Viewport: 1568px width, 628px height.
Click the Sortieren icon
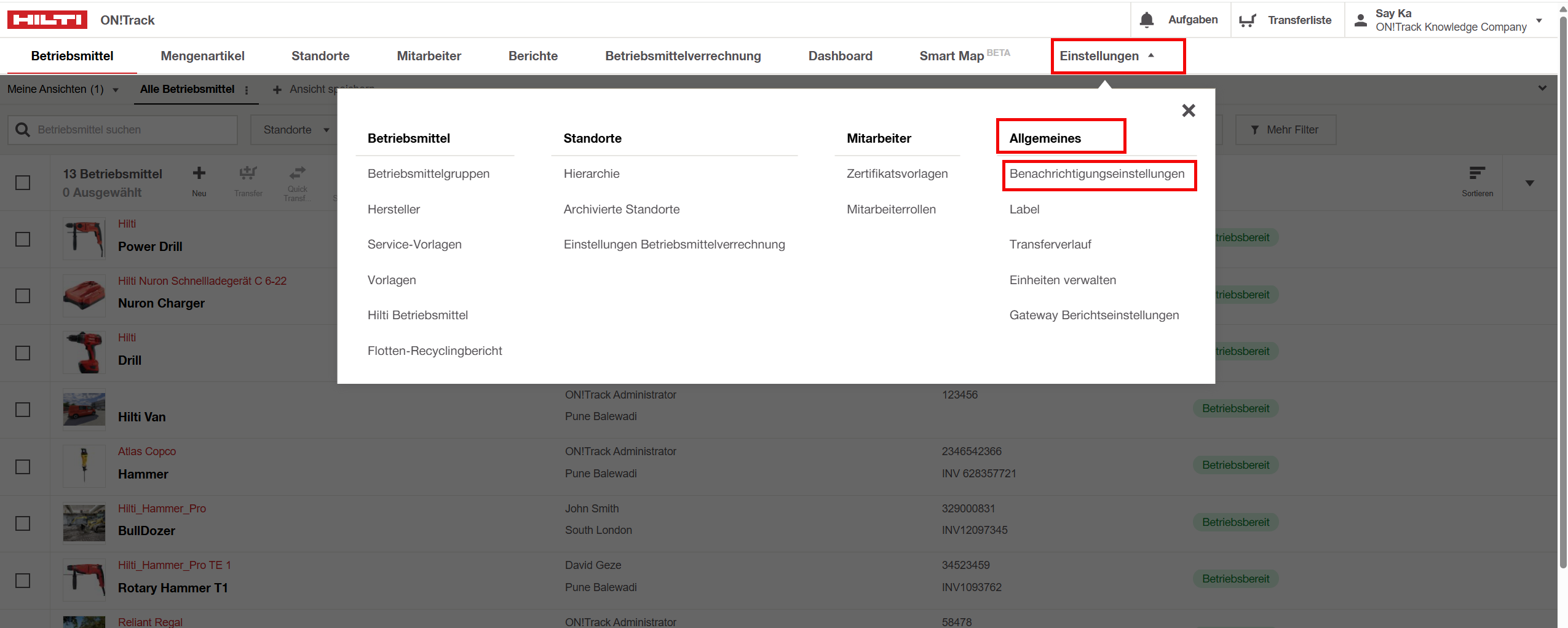point(1477,173)
